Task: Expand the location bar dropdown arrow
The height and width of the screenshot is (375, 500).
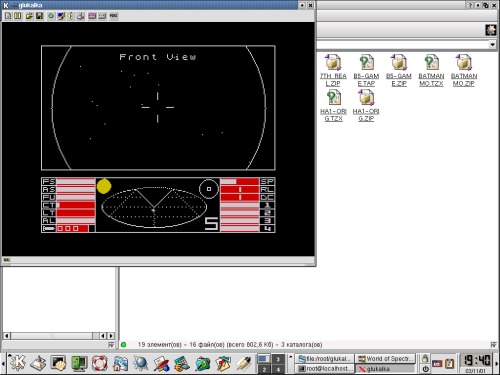Action: 492,44
